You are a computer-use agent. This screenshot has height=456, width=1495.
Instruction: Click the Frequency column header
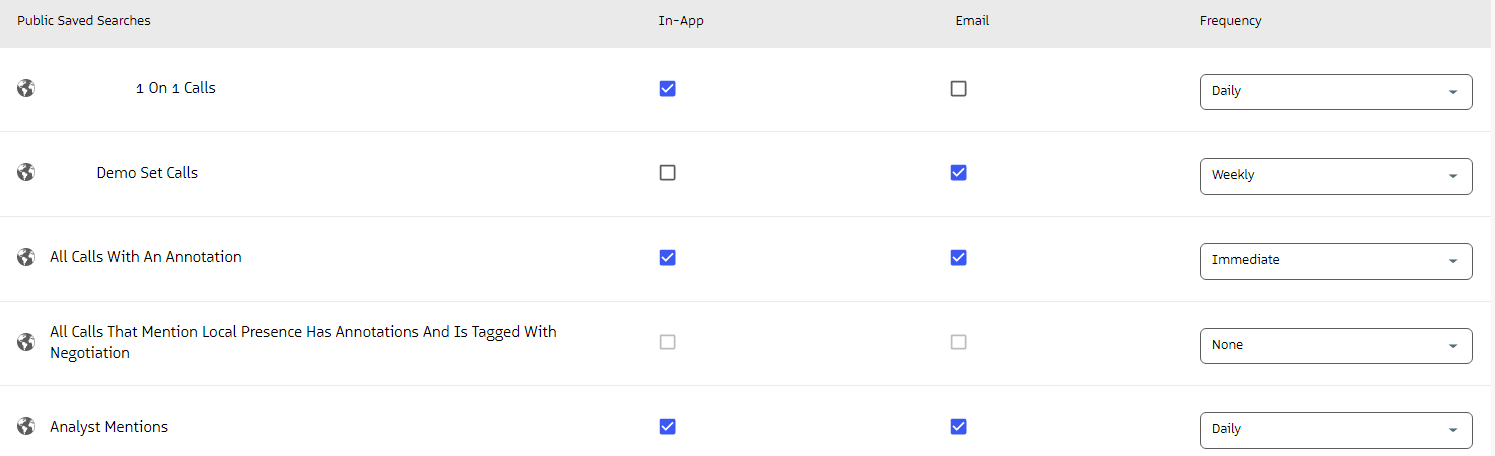(x=1230, y=21)
